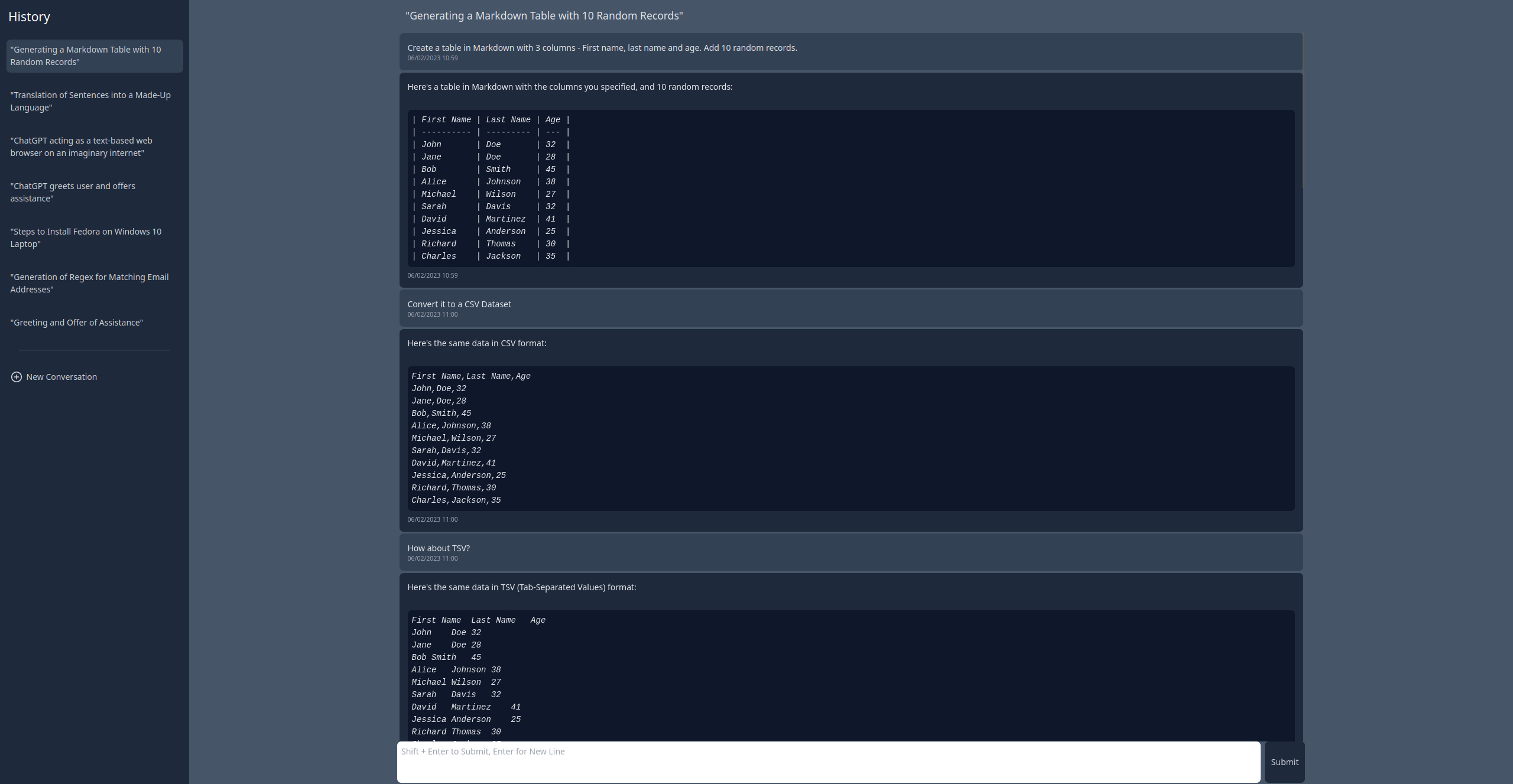This screenshot has height=784, width=1513.
Task: Click the 'How about TSV?' message
Action: coord(439,548)
